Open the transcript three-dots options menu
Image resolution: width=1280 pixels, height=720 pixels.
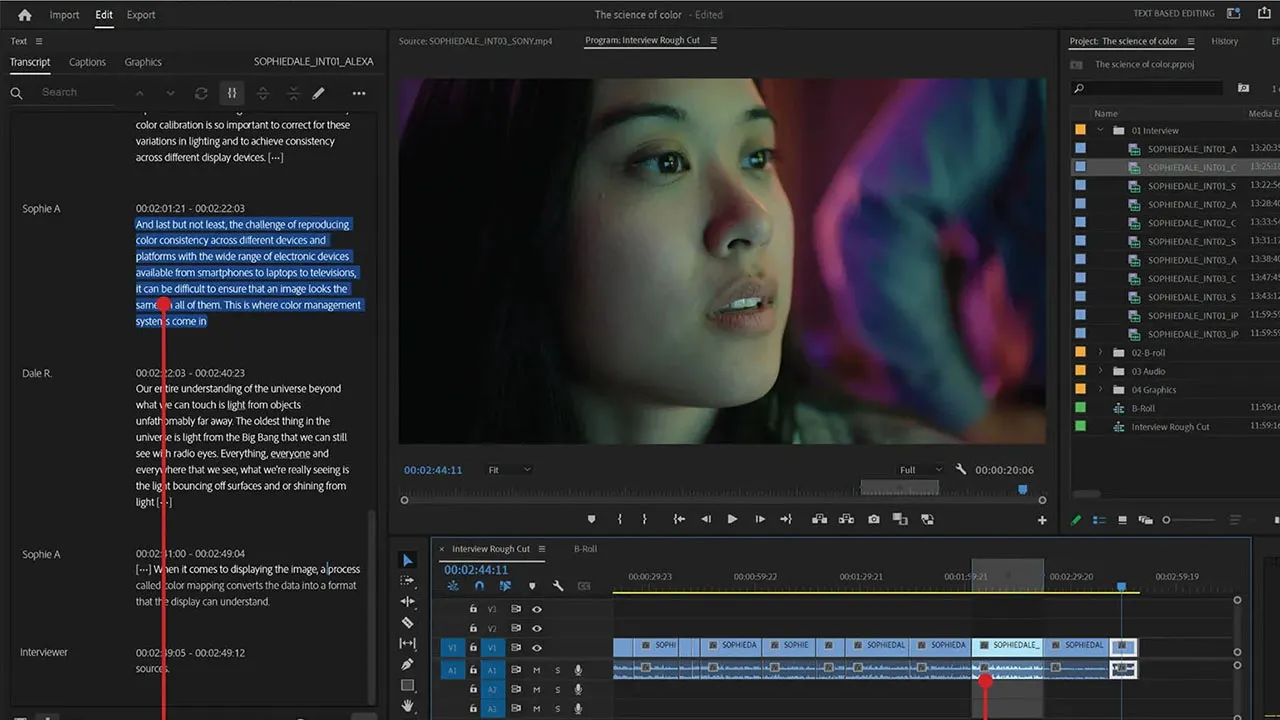pyautogui.click(x=359, y=93)
